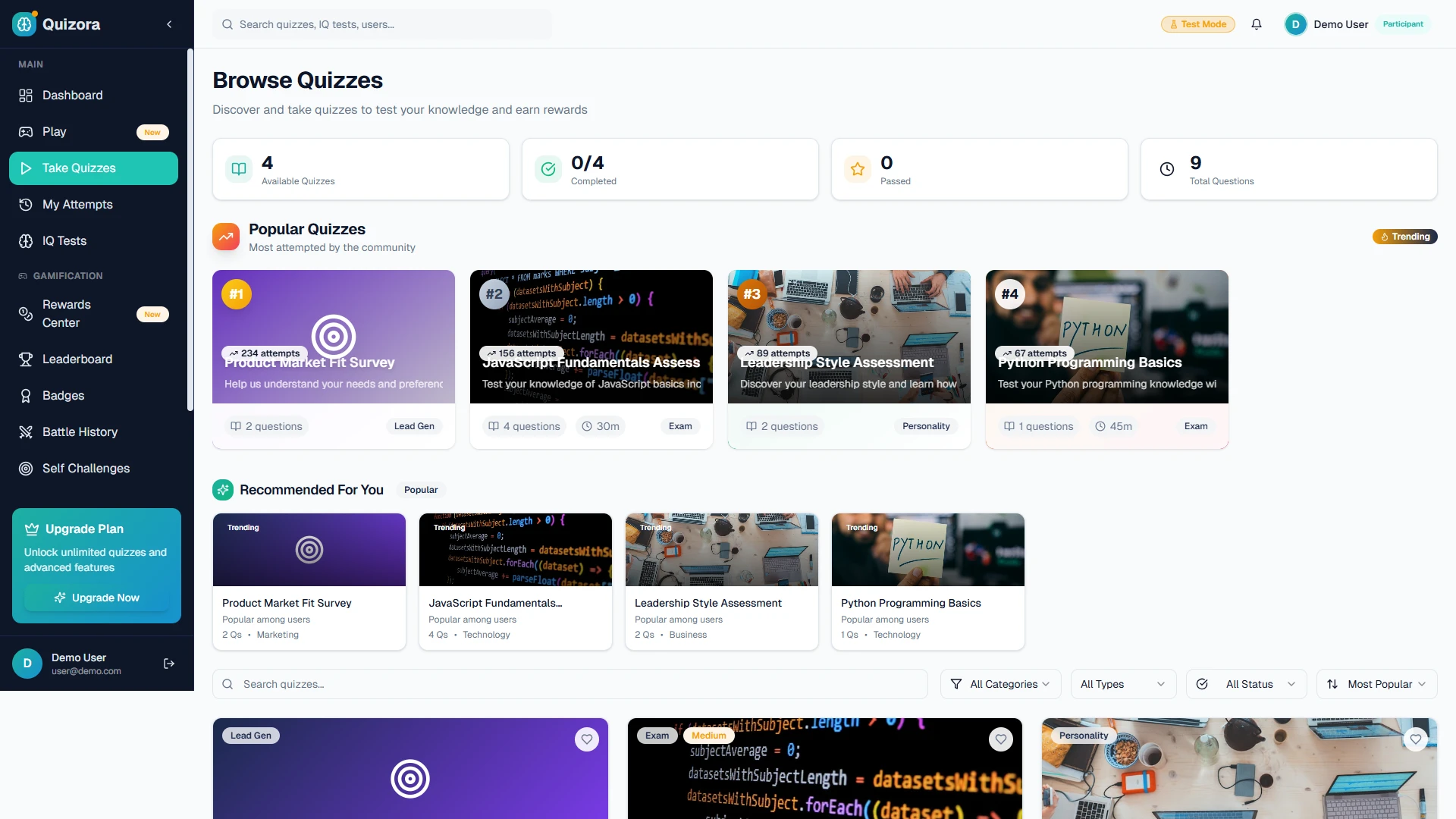Open the notifications bell

point(1257,24)
